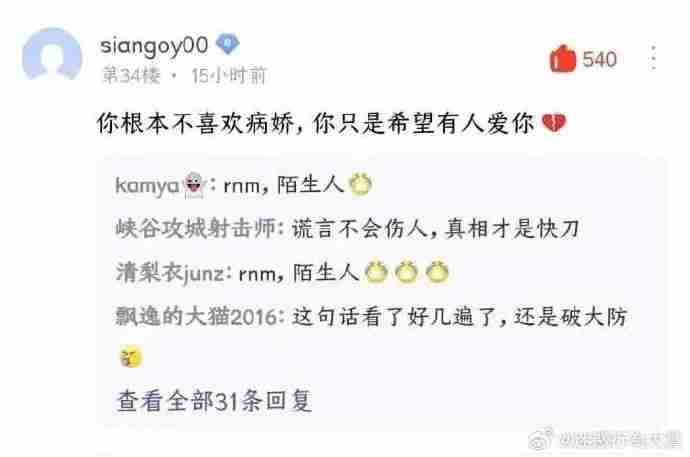Click last emoji in 清梨衣junz reply

[437, 272]
